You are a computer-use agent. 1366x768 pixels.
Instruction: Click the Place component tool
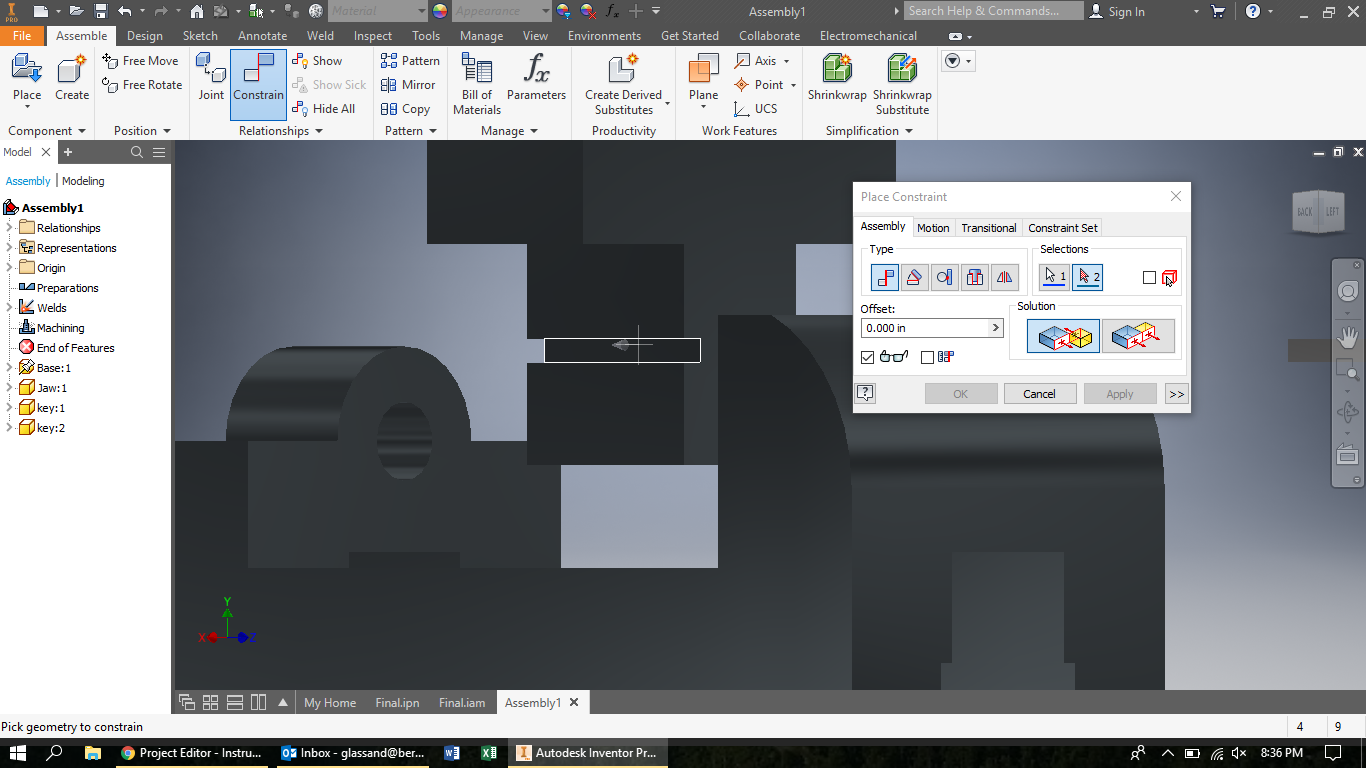pos(27,78)
